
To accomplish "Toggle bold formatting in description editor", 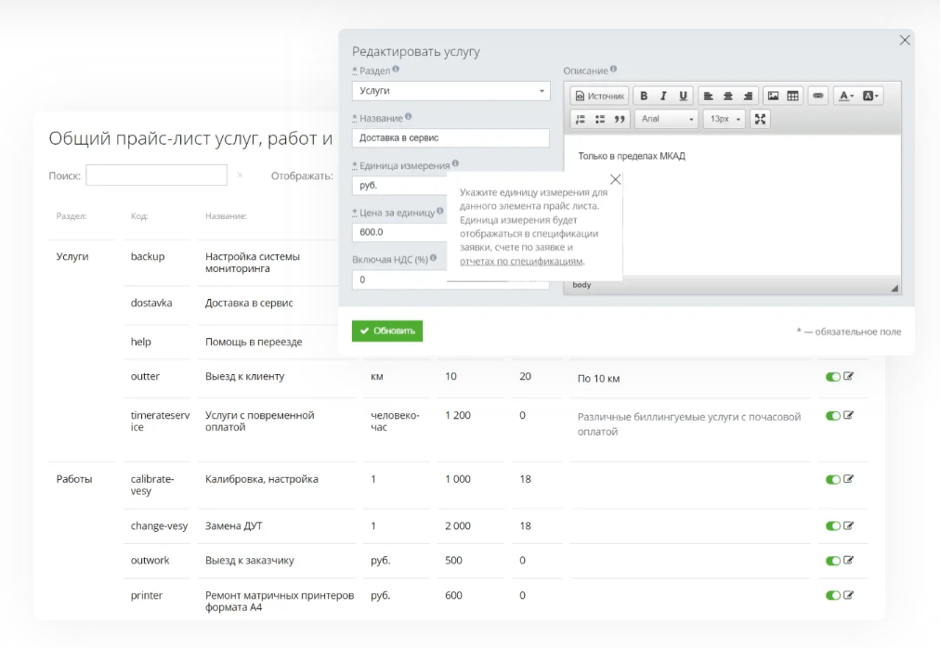I will coord(644,96).
